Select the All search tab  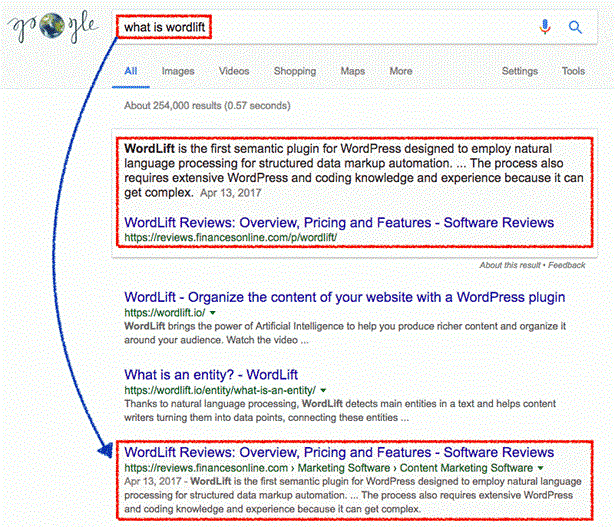131,71
